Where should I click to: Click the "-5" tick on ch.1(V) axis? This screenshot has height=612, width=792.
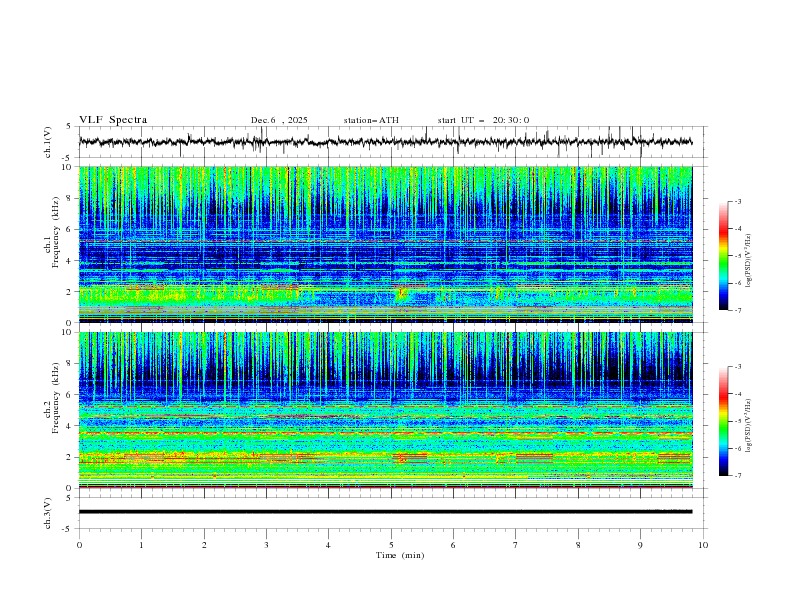(68, 158)
